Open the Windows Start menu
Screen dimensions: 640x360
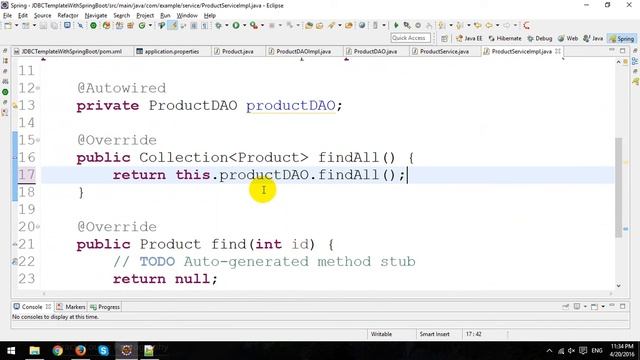(x=11, y=351)
